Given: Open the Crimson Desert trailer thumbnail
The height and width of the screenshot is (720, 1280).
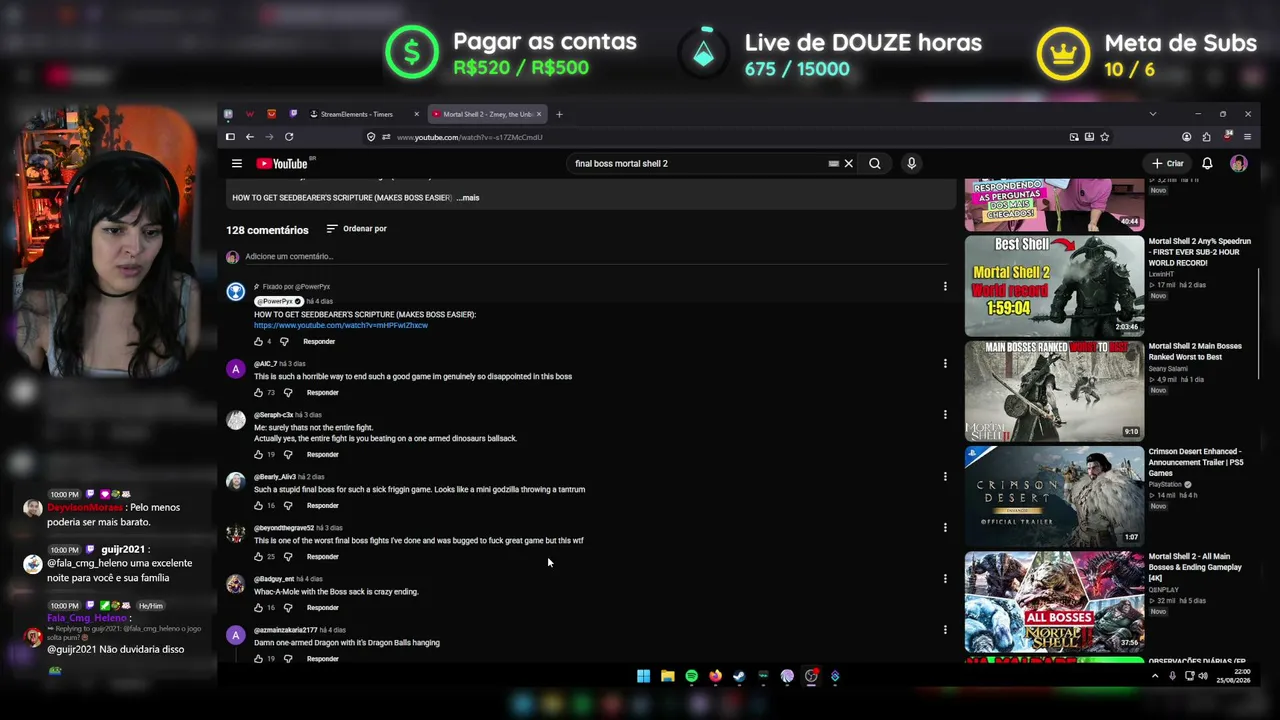Looking at the screenshot, I should 1054,496.
